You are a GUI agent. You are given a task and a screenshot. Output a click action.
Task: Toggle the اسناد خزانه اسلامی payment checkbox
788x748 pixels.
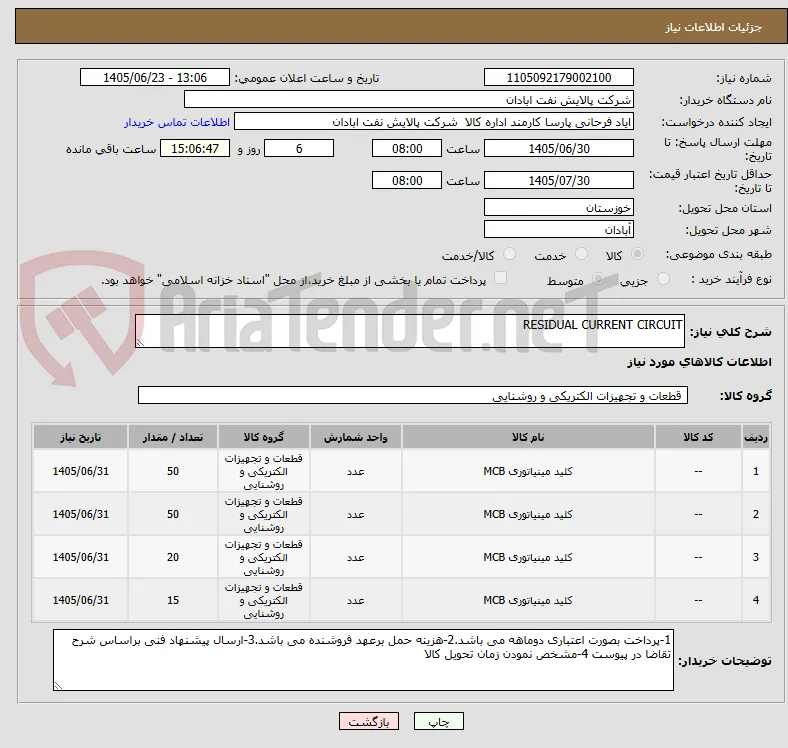pos(501,277)
